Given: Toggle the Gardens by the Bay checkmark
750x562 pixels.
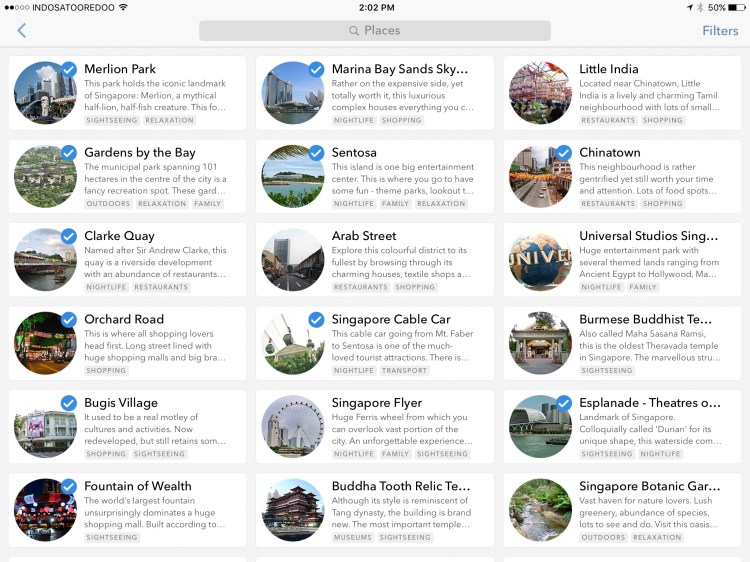Looking at the screenshot, I should click(x=69, y=153).
